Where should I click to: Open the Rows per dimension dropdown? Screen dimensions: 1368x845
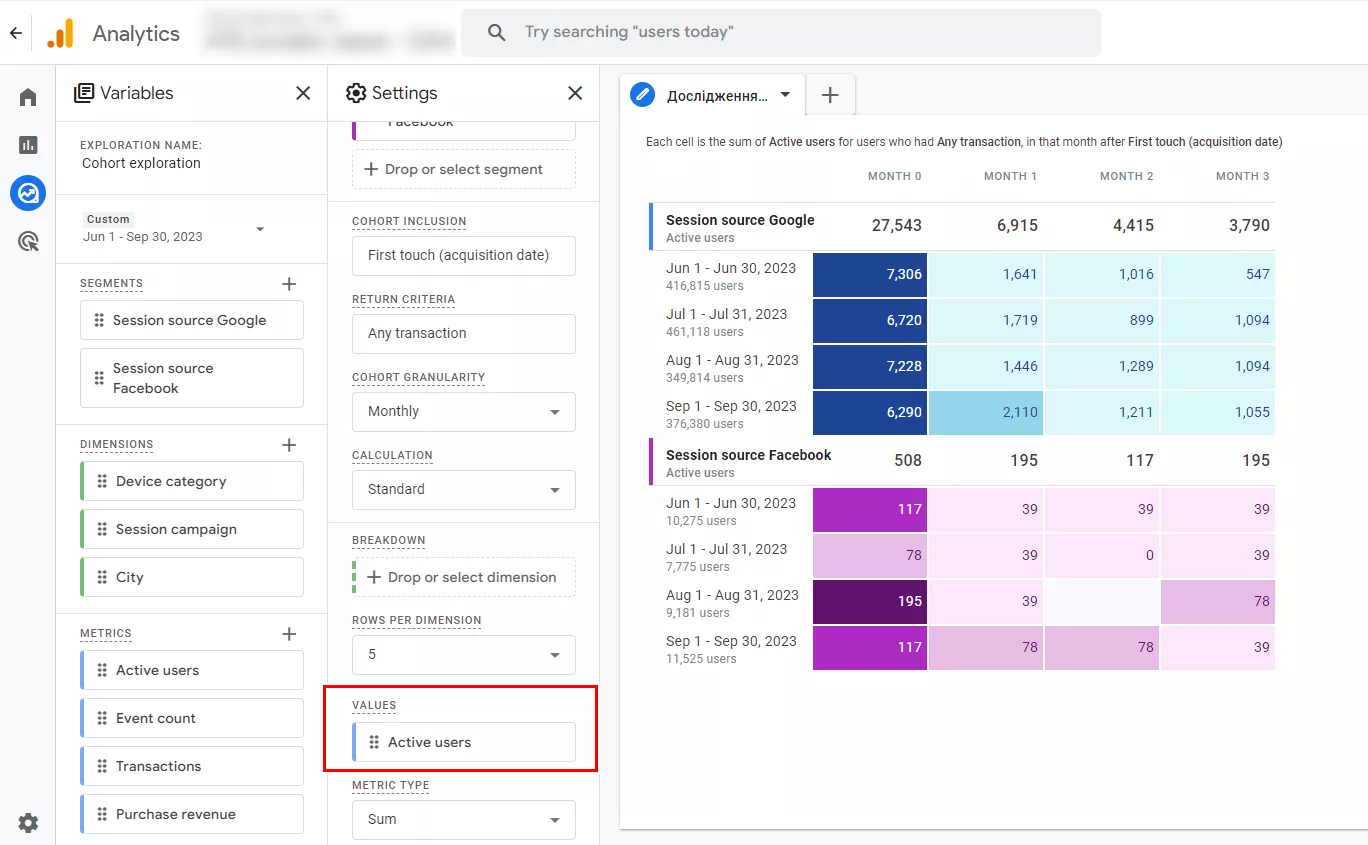(464, 655)
